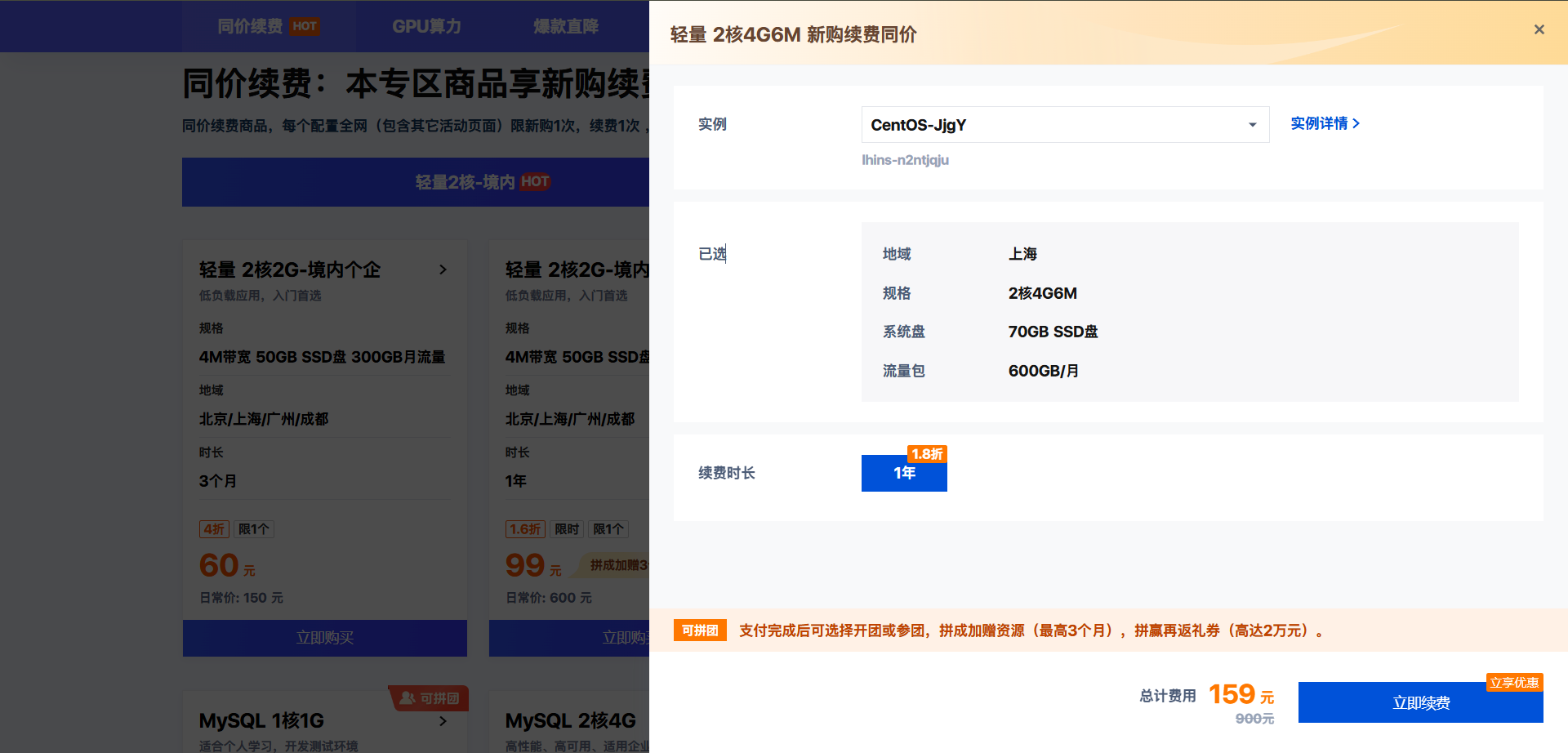Click the 日常价: 150 元 text
This screenshot has height=753, width=1568.
point(241,598)
